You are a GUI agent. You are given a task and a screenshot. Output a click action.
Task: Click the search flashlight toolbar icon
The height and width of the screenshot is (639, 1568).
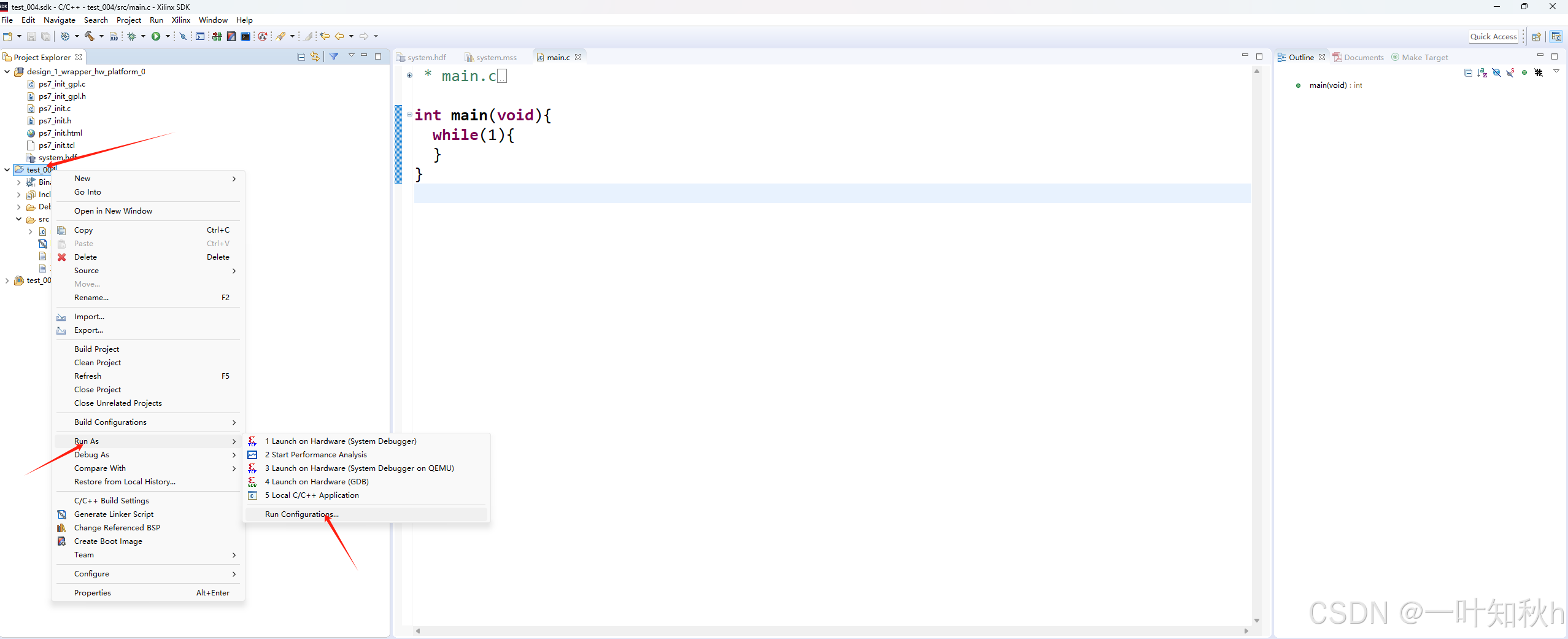pyautogui.click(x=280, y=36)
